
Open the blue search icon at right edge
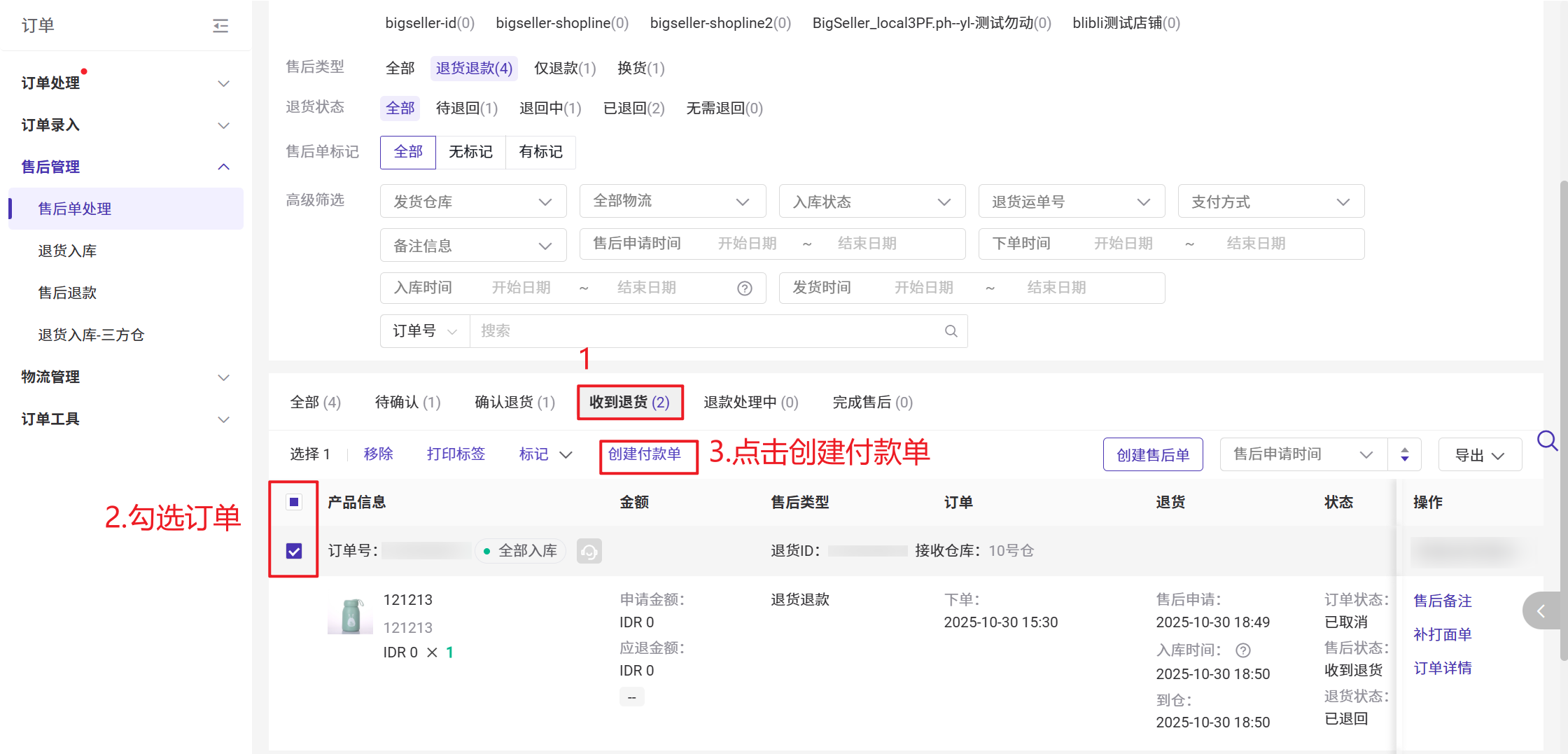click(x=1546, y=441)
